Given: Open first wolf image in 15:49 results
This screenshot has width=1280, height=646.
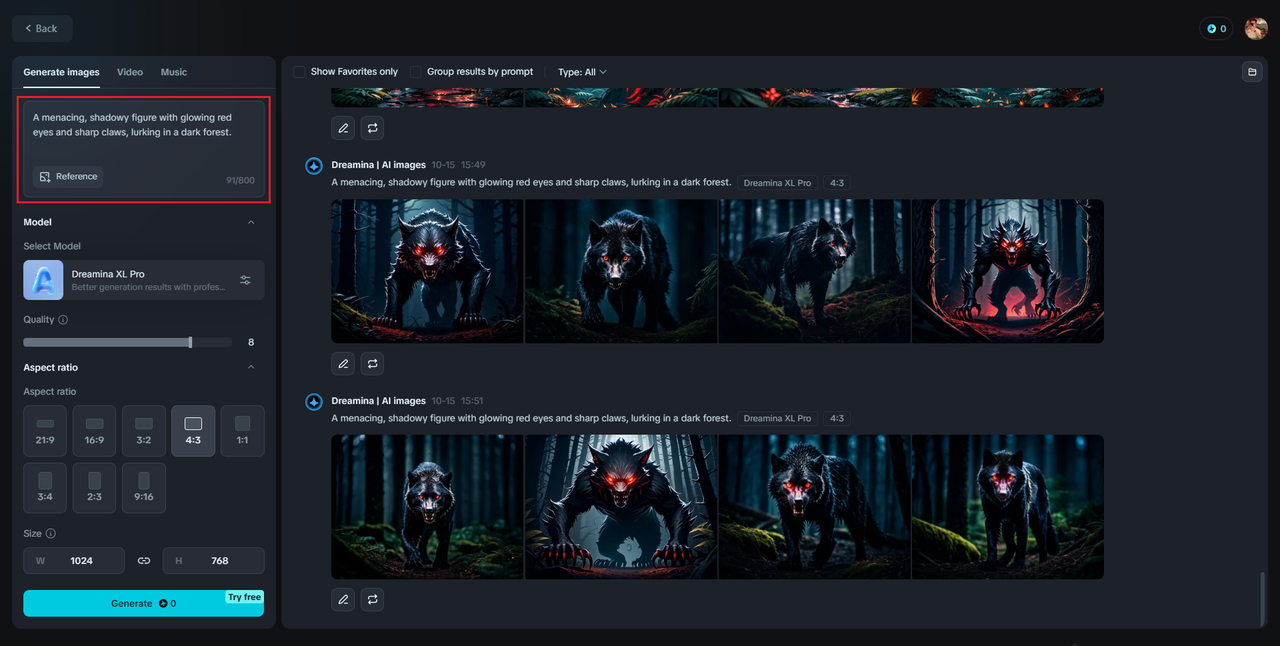Looking at the screenshot, I should coord(427,271).
